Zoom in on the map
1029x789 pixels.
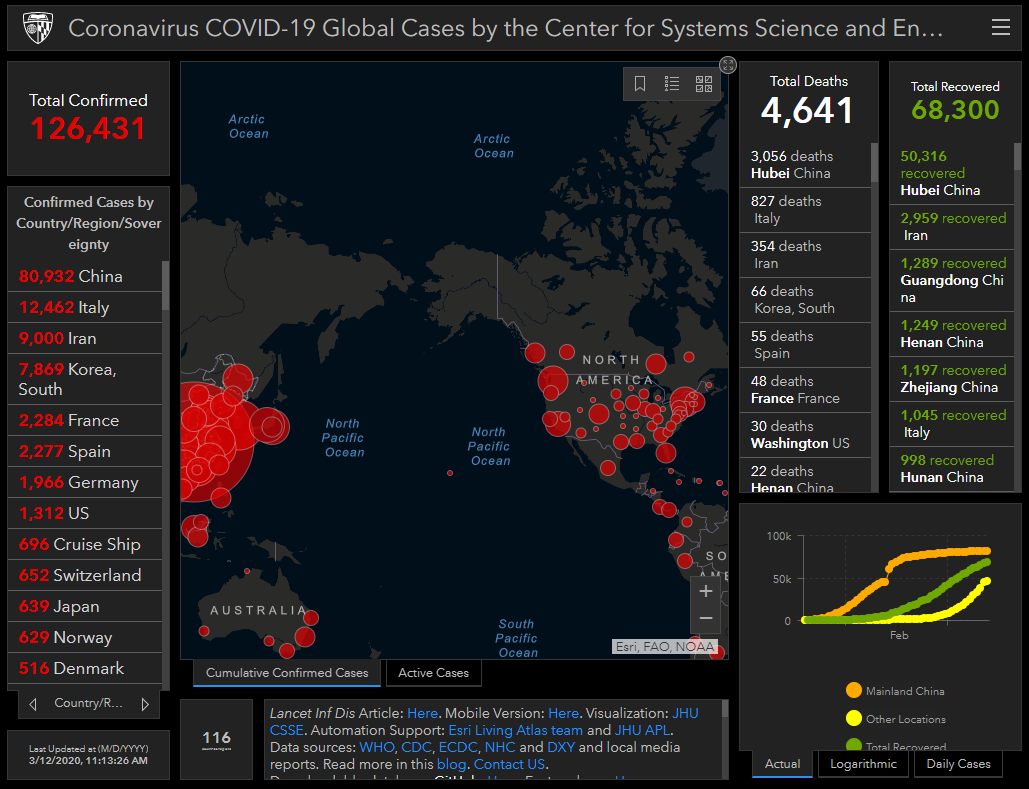tap(705, 591)
